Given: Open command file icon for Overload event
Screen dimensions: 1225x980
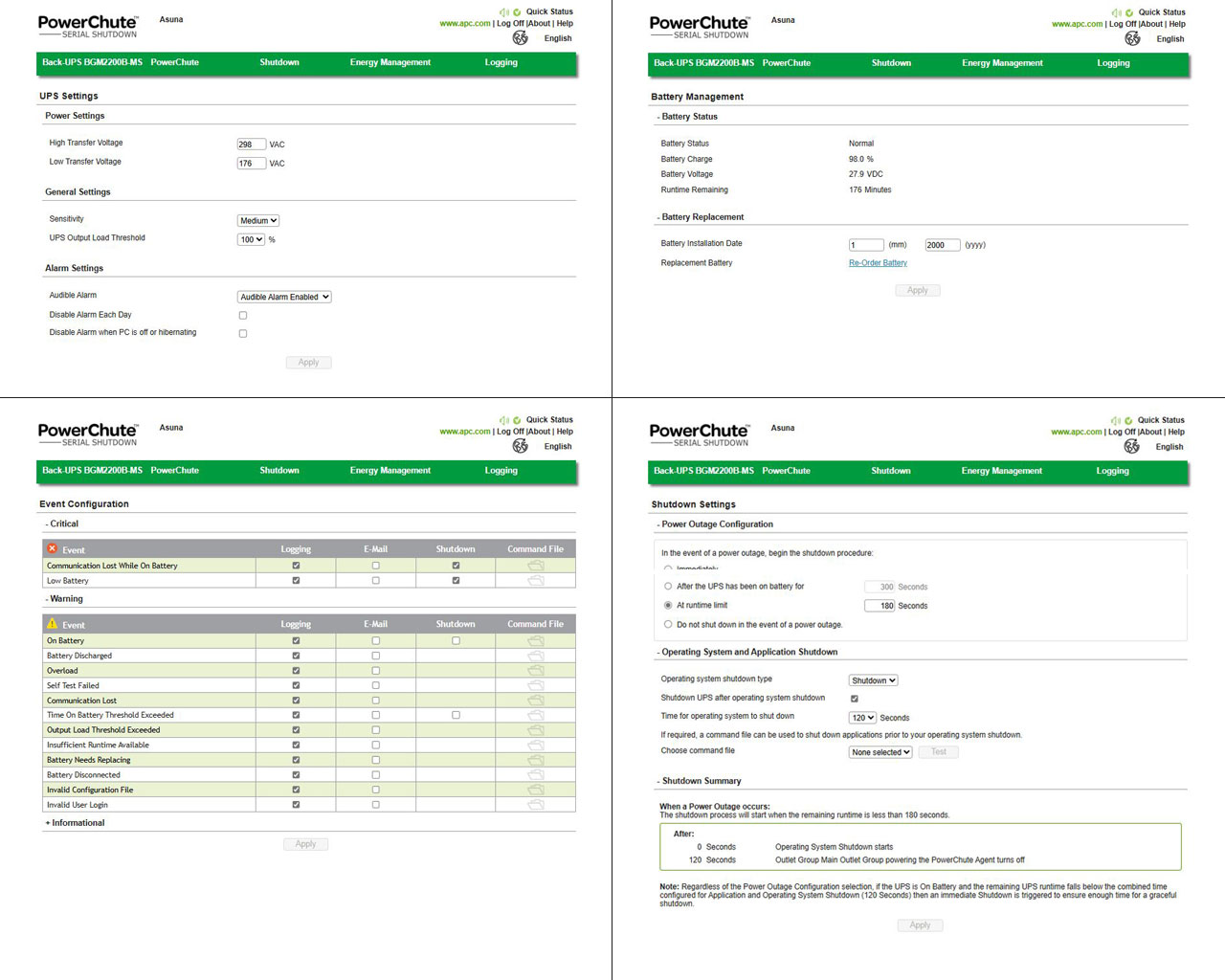Looking at the screenshot, I should [536, 670].
